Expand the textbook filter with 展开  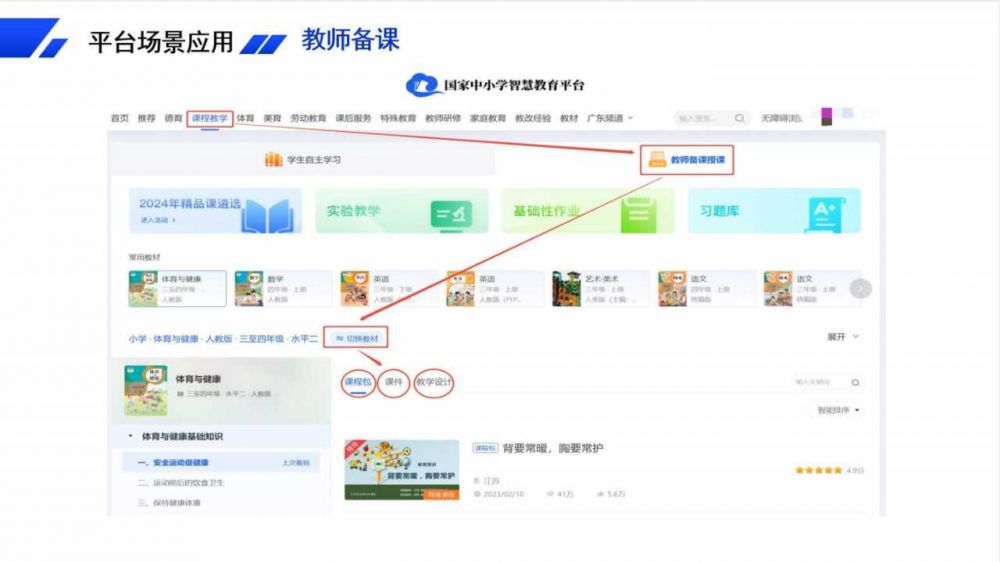[842, 337]
